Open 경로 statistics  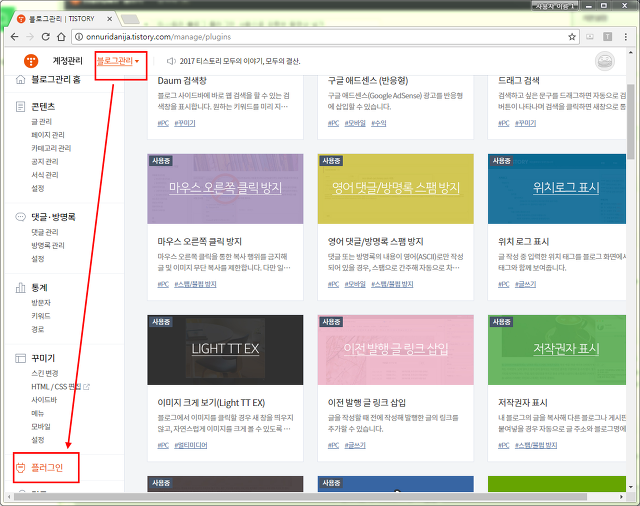click(38, 329)
